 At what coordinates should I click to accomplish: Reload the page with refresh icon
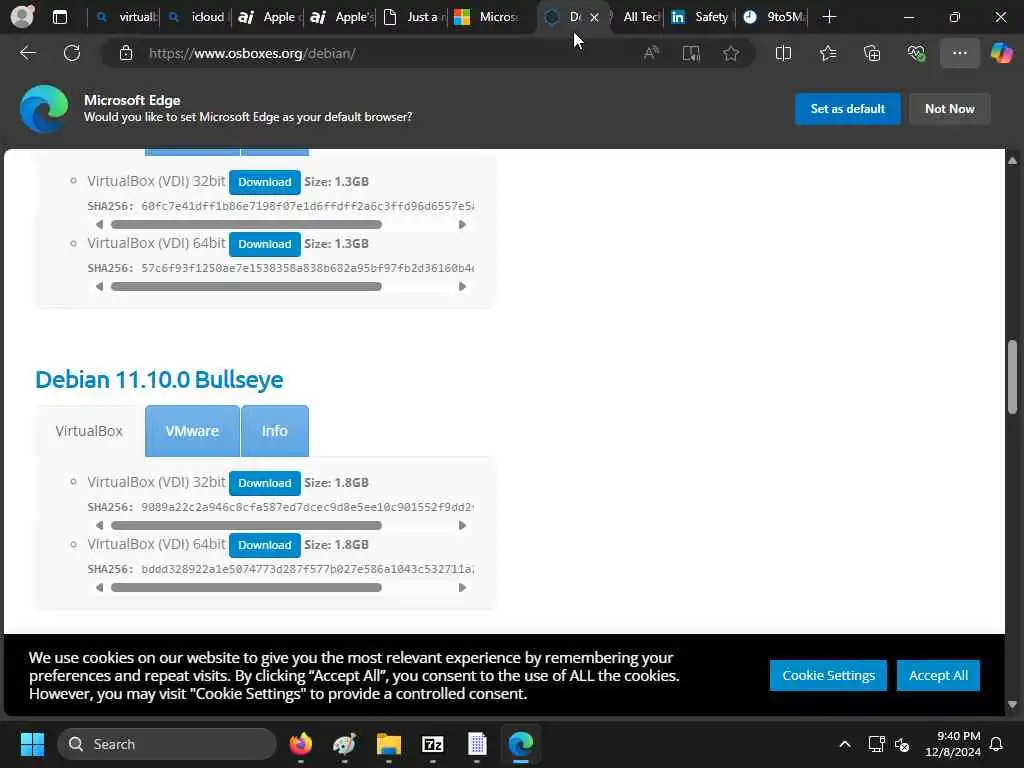pyautogui.click(x=72, y=53)
